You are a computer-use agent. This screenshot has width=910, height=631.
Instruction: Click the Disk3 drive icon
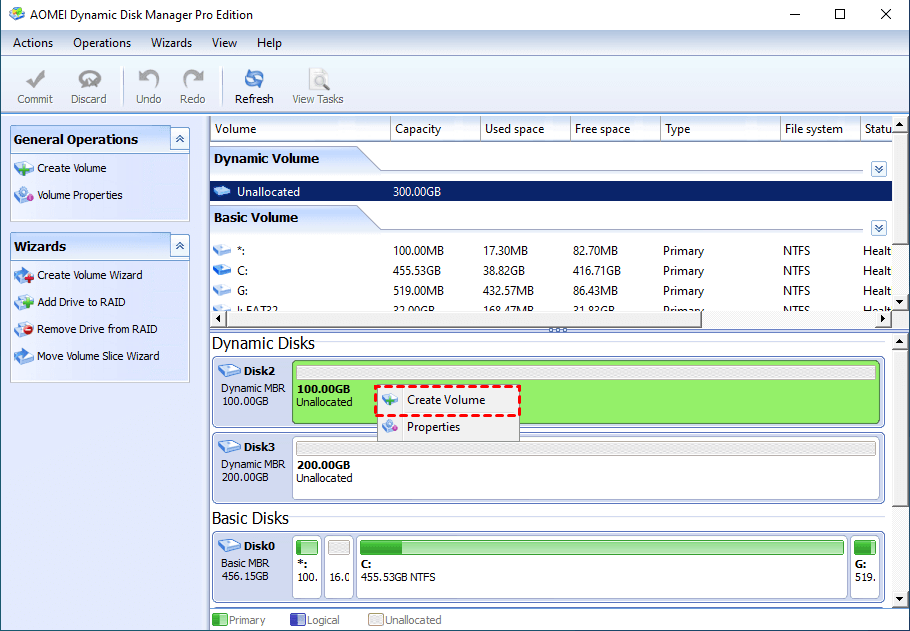tap(229, 446)
